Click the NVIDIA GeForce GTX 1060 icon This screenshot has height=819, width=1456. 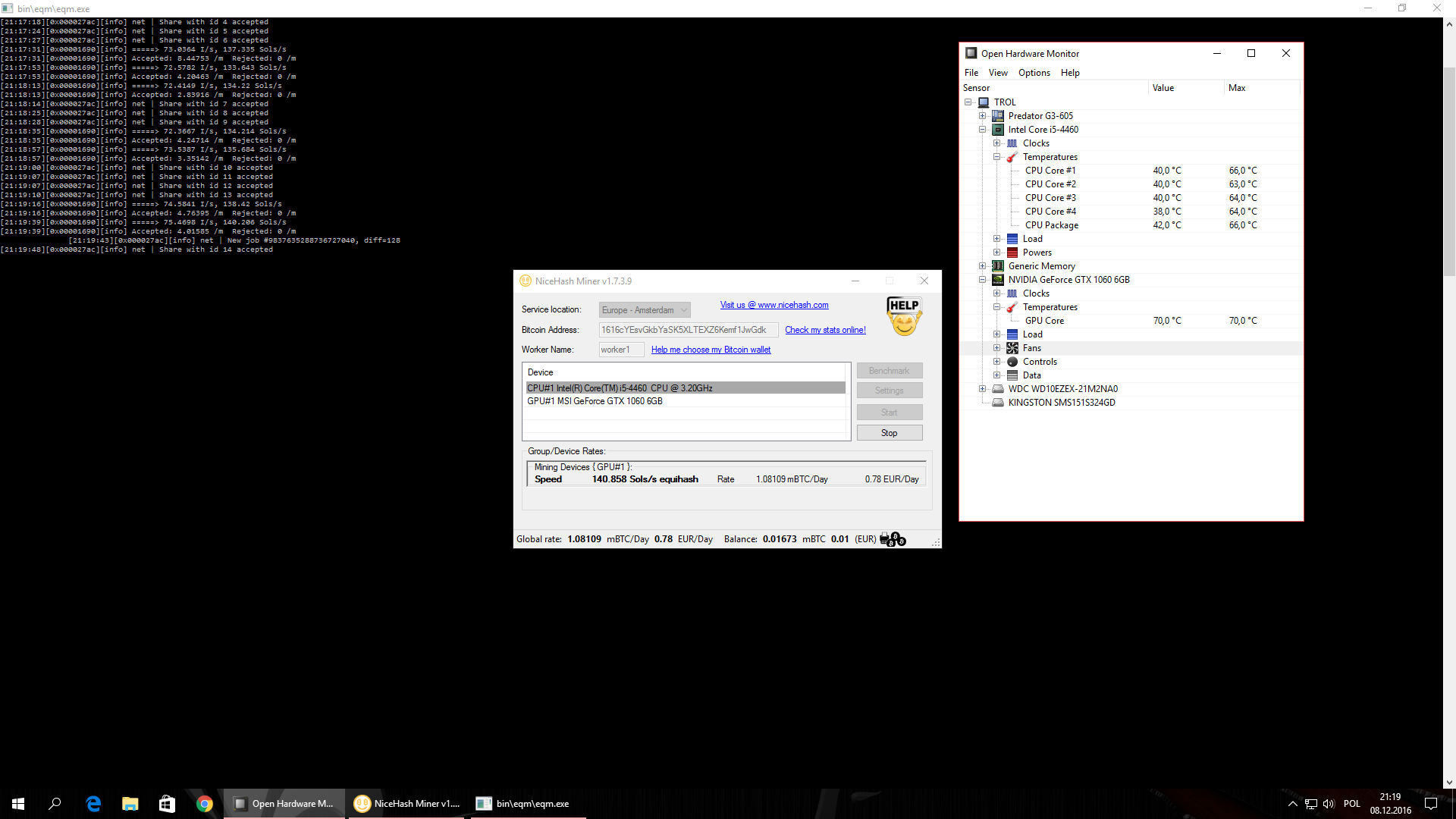tap(998, 280)
